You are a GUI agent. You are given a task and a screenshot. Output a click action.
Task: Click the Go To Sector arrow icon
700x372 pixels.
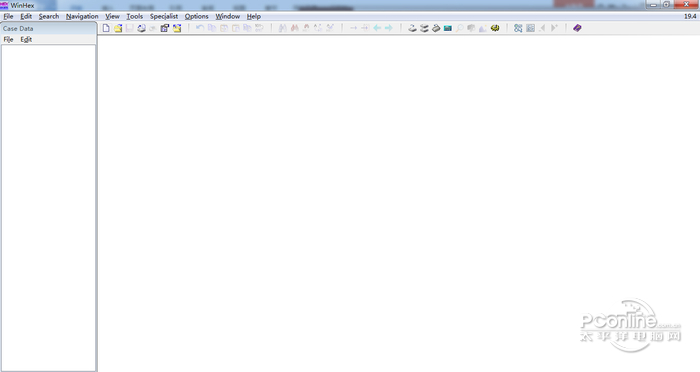tap(365, 28)
